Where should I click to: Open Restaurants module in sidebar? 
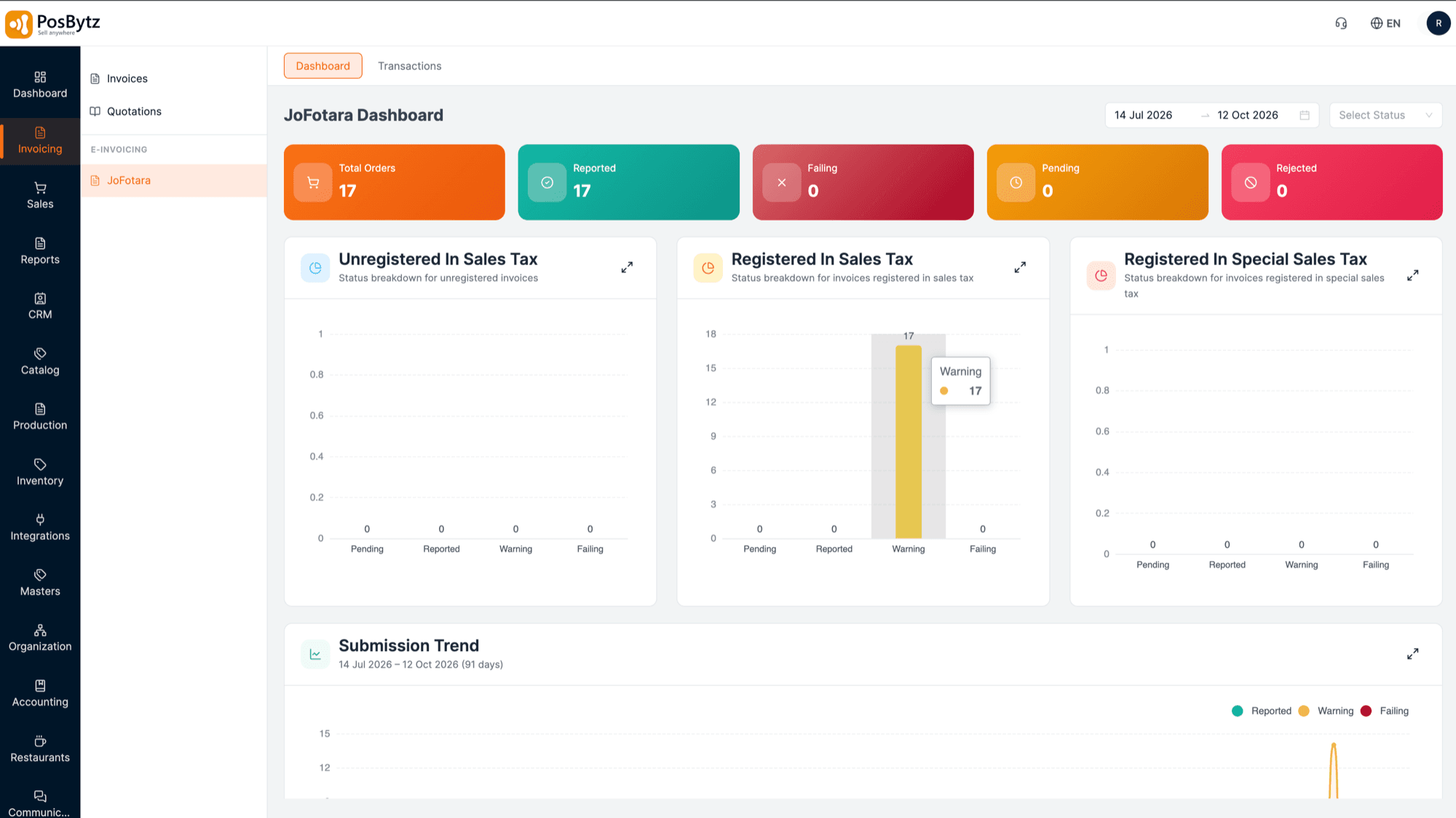(x=40, y=750)
